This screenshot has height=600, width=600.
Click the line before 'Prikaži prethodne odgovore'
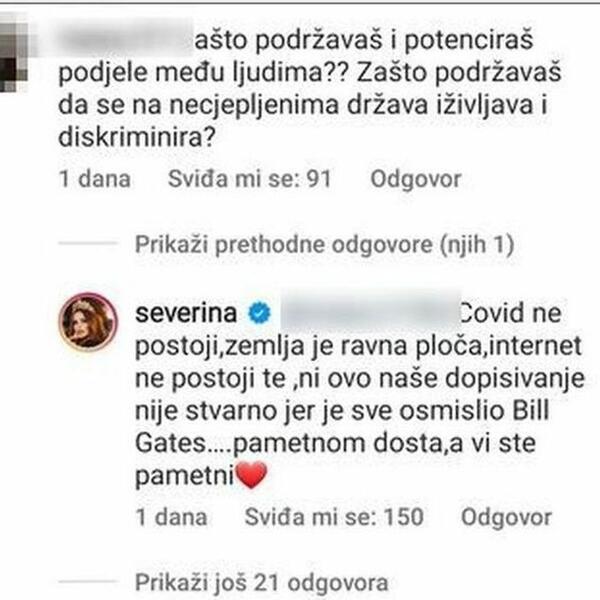pyautogui.click(x=88, y=243)
